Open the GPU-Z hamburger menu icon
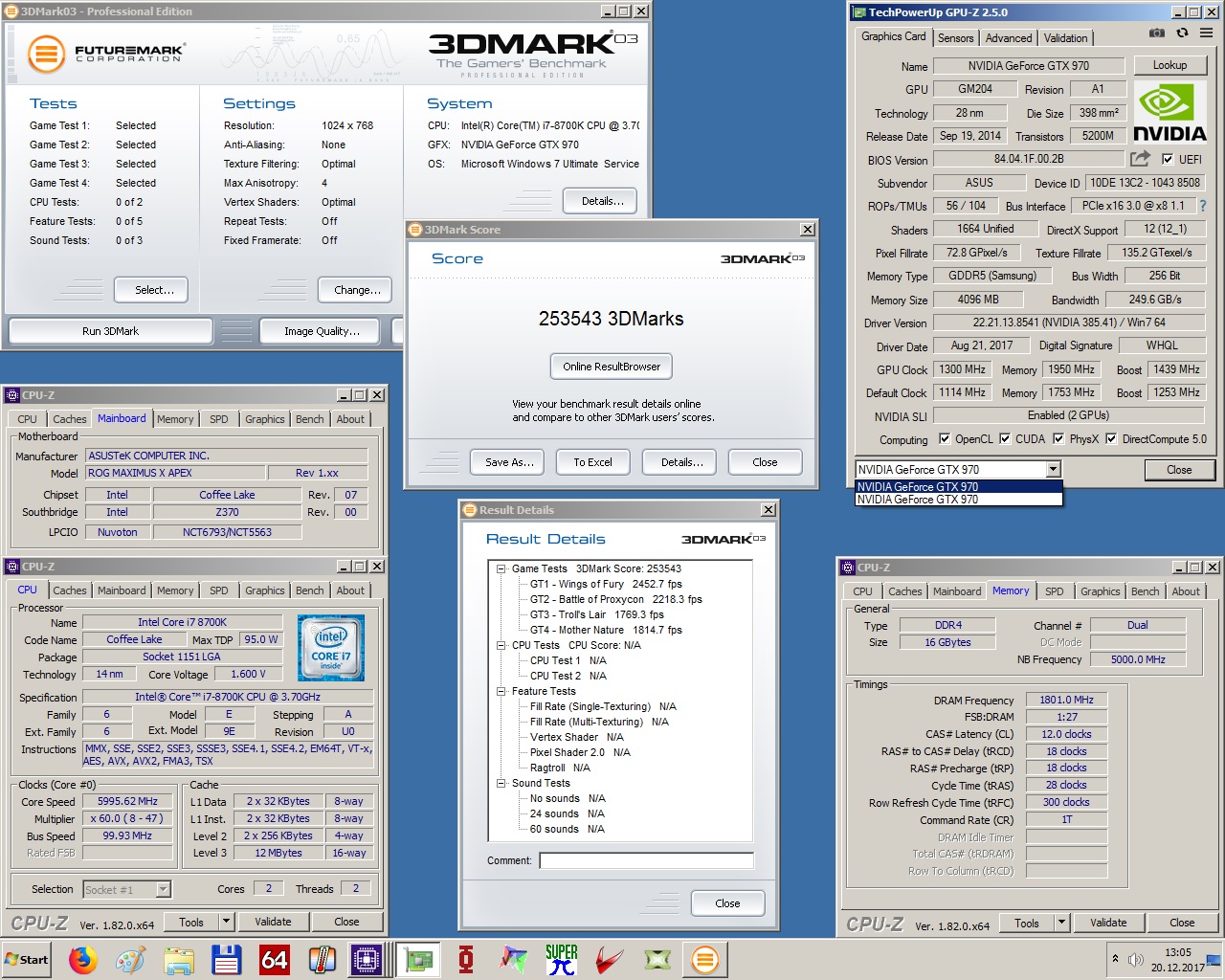1225x980 pixels. [1206, 33]
